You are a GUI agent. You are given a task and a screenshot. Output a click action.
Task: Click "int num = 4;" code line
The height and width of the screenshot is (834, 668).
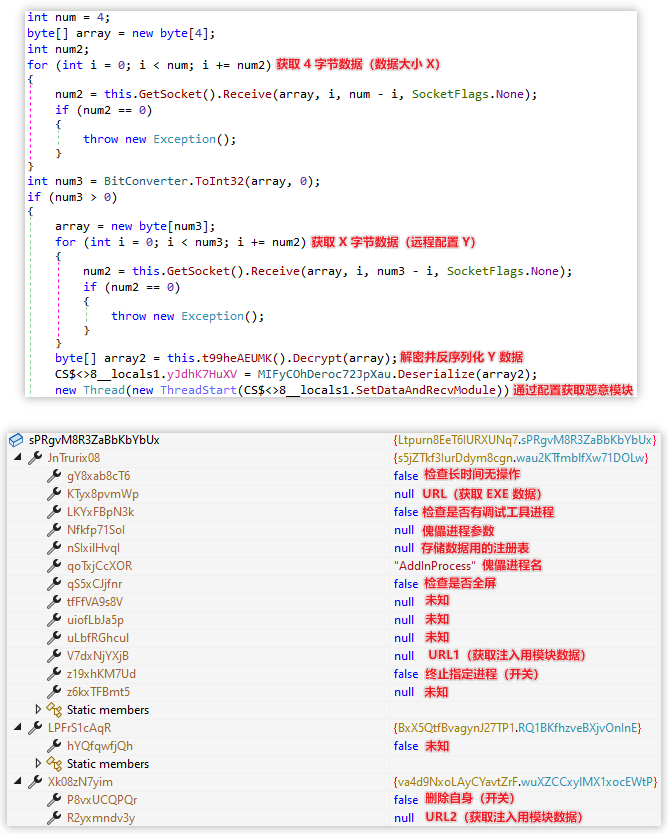(x=69, y=17)
